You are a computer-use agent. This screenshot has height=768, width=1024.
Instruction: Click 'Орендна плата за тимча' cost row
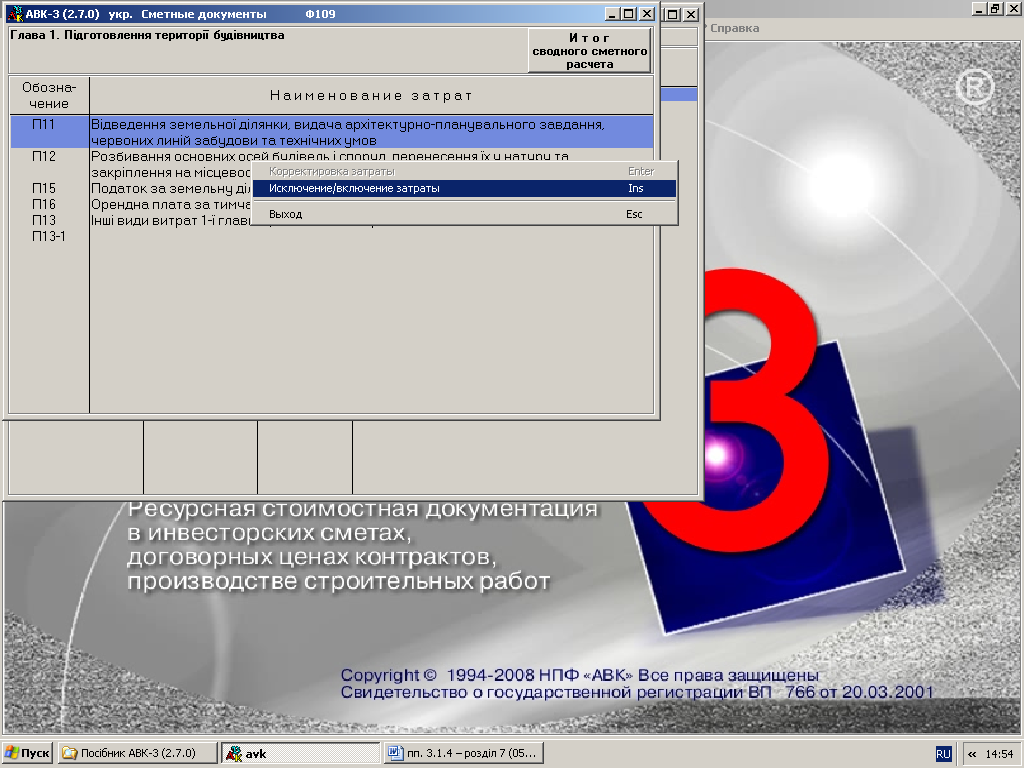pyautogui.click(x=171, y=204)
